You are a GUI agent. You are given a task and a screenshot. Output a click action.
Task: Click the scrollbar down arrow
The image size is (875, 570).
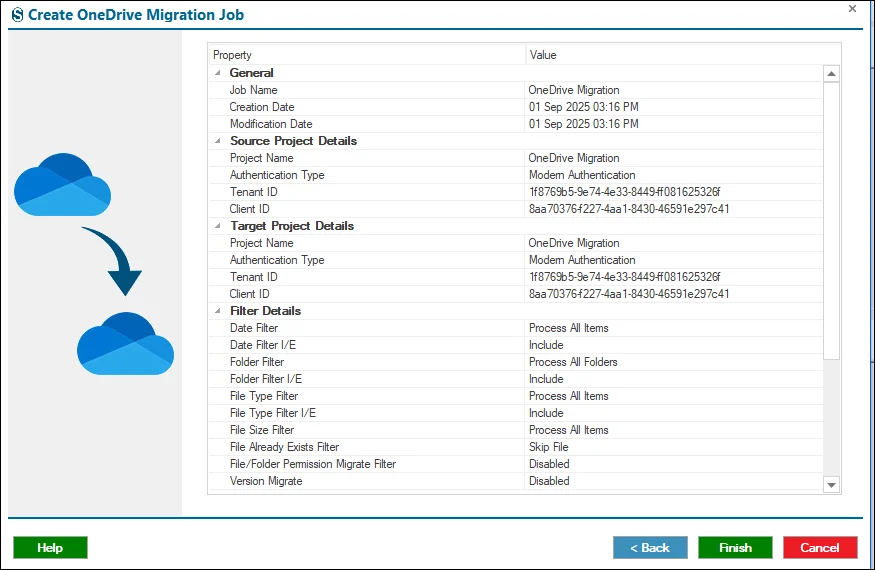pyautogui.click(x=831, y=485)
